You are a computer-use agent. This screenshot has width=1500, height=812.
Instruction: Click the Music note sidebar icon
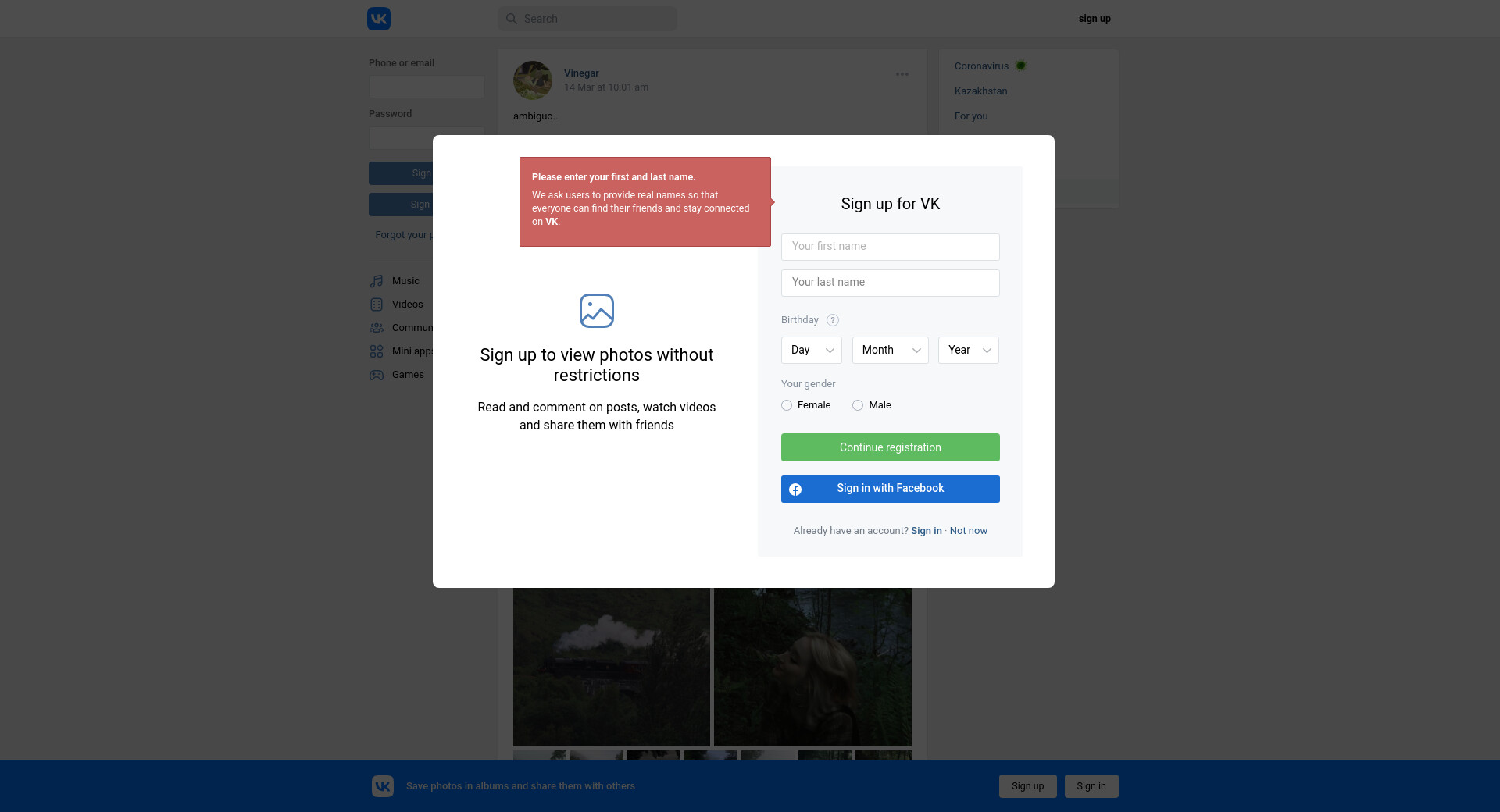[377, 281]
